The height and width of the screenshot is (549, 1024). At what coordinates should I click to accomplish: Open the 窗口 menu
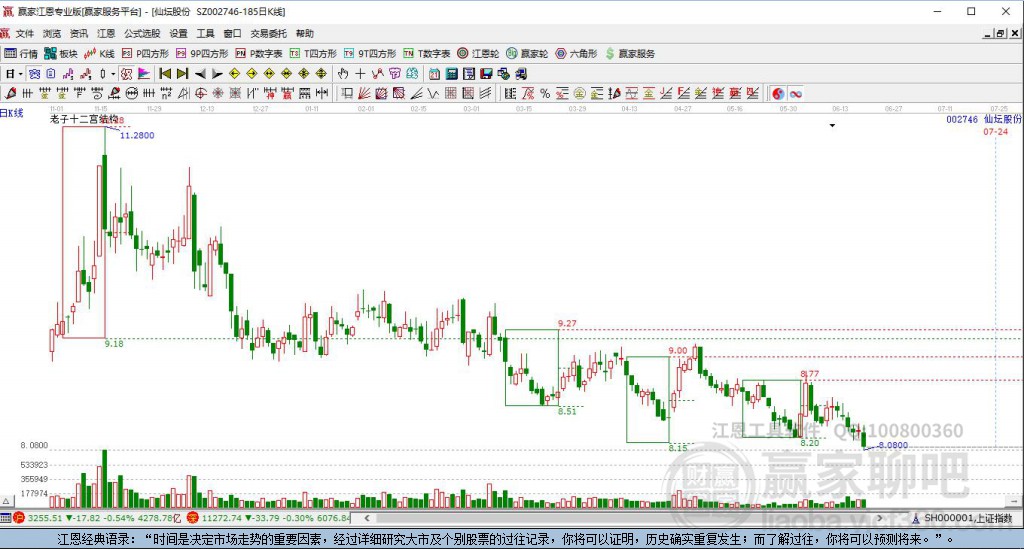[x=232, y=33]
